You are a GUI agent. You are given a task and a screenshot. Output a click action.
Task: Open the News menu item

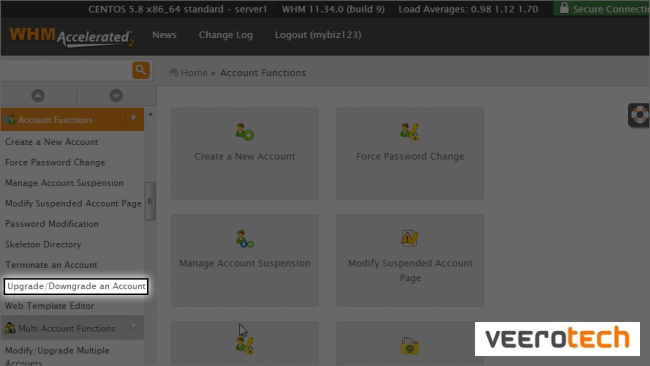click(164, 35)
